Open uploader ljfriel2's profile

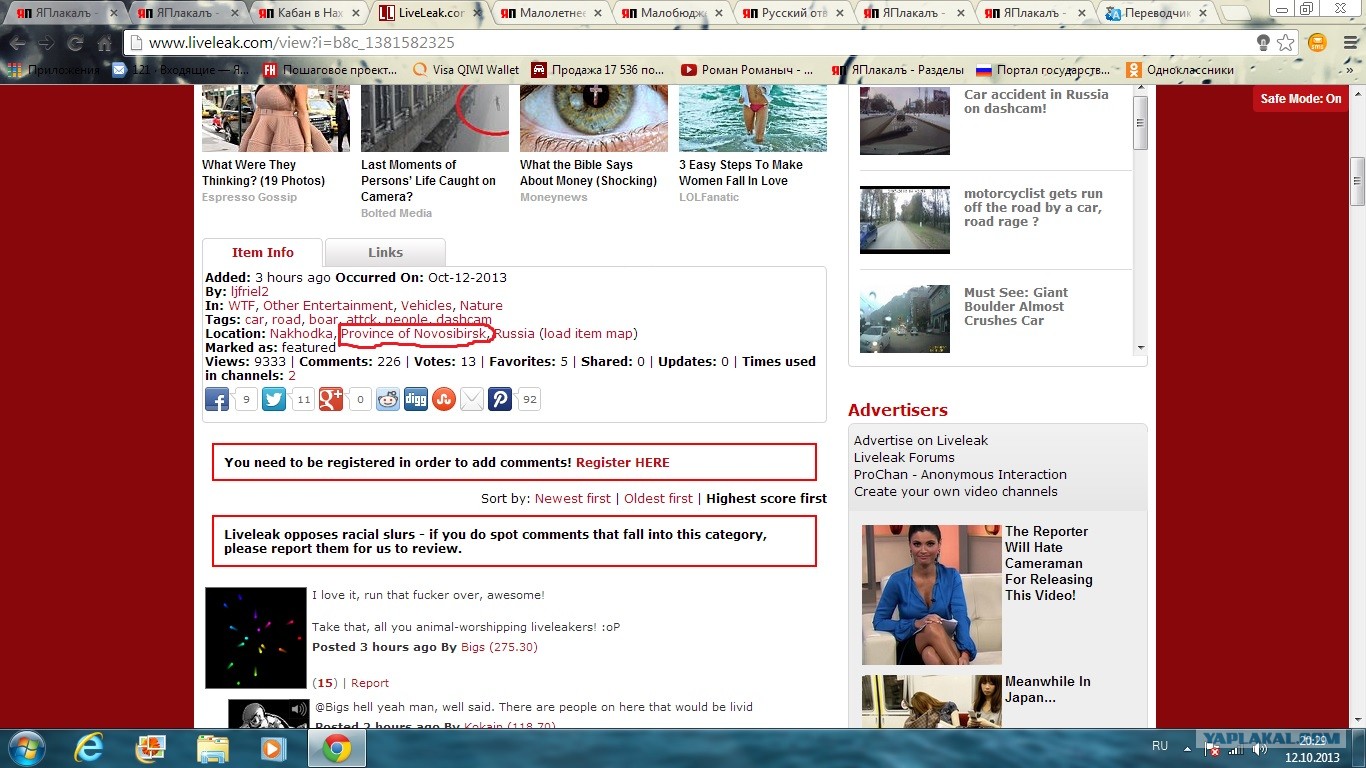point(250,292)
